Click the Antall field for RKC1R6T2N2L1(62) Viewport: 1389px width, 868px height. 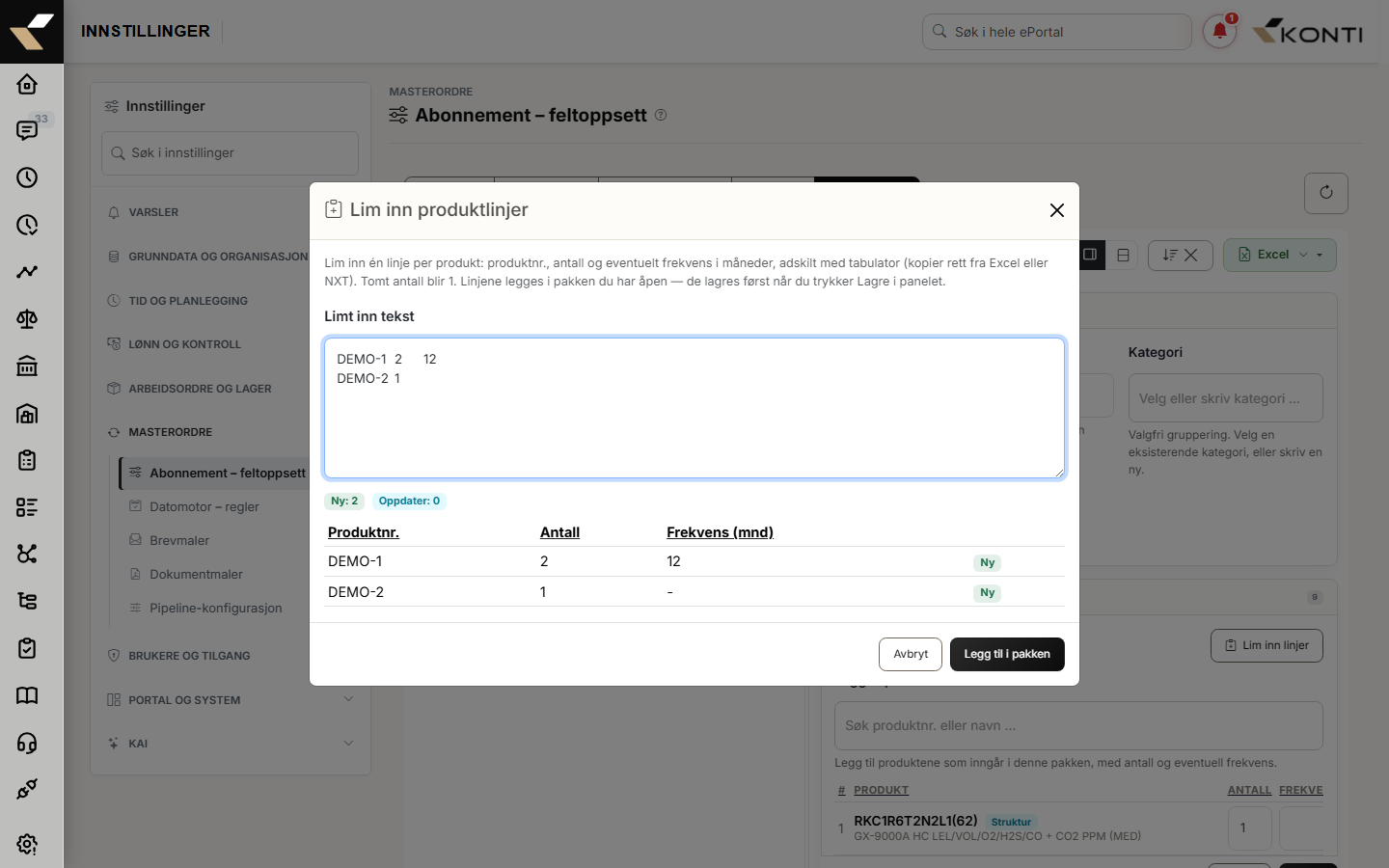pyautogui.click(x=1250, y=827)
